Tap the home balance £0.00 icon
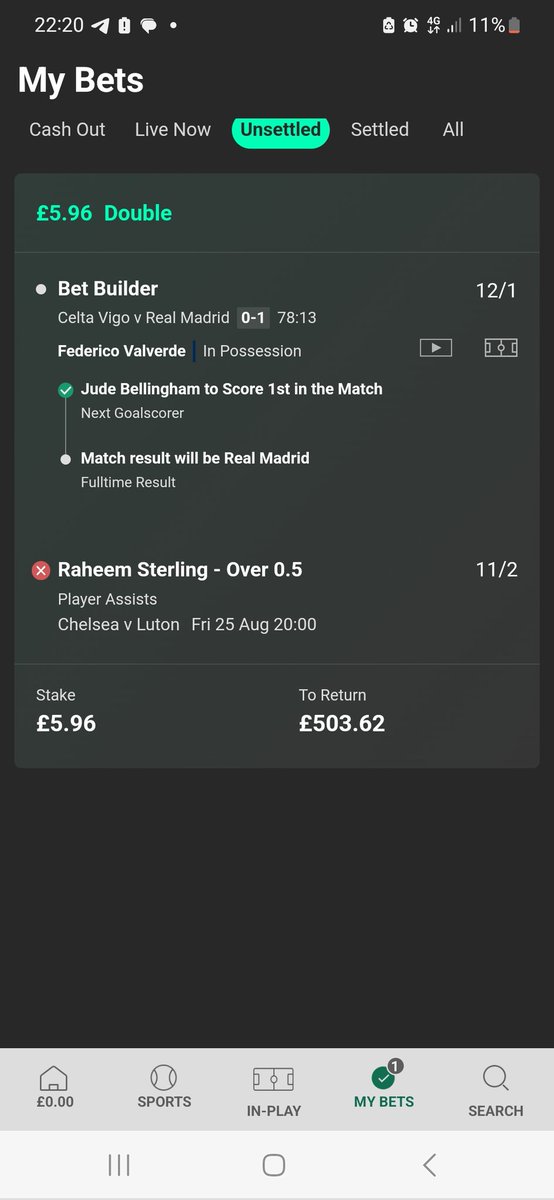 [54, 1079]
